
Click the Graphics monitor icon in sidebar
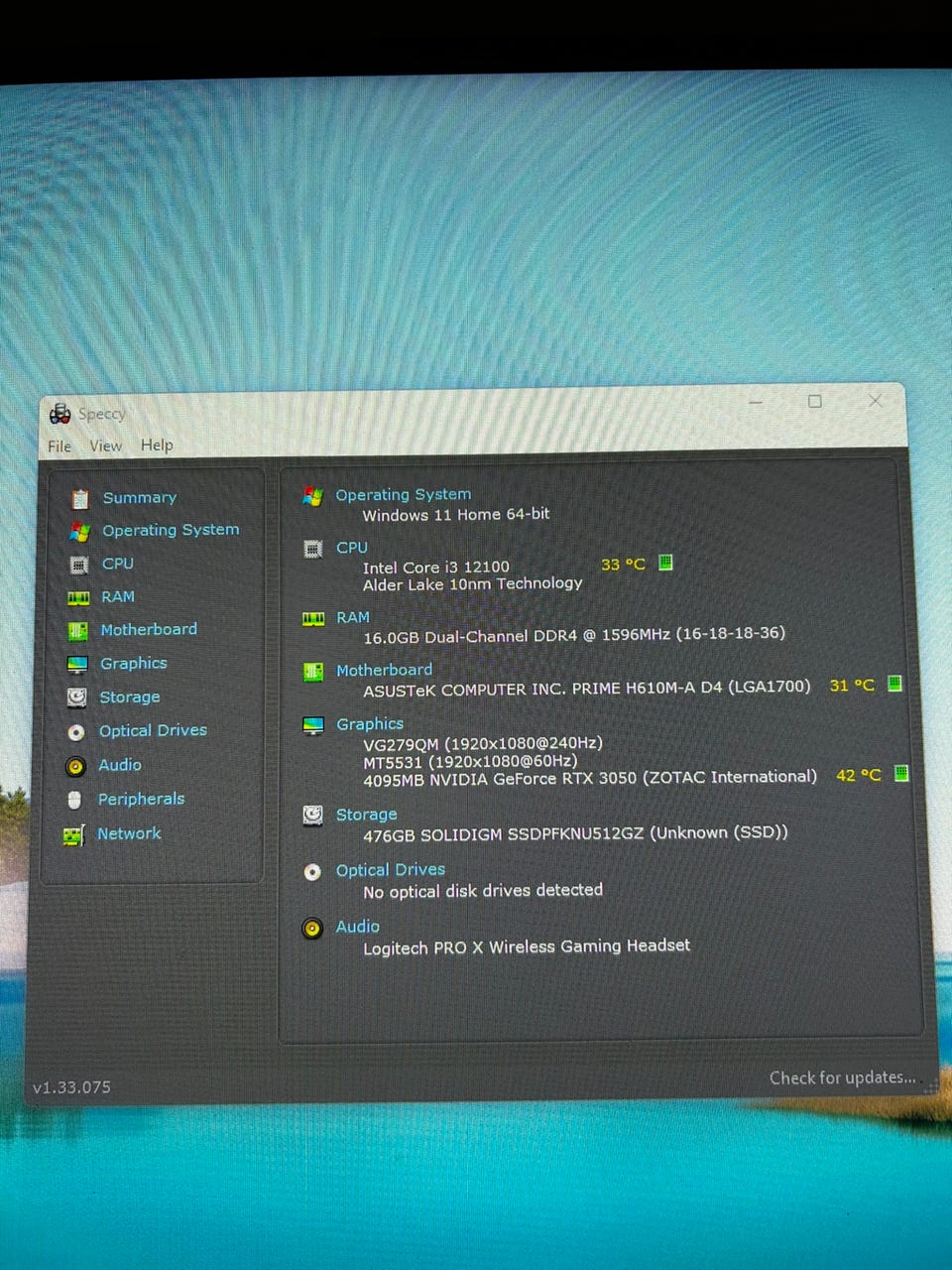(x=77, y=665)
